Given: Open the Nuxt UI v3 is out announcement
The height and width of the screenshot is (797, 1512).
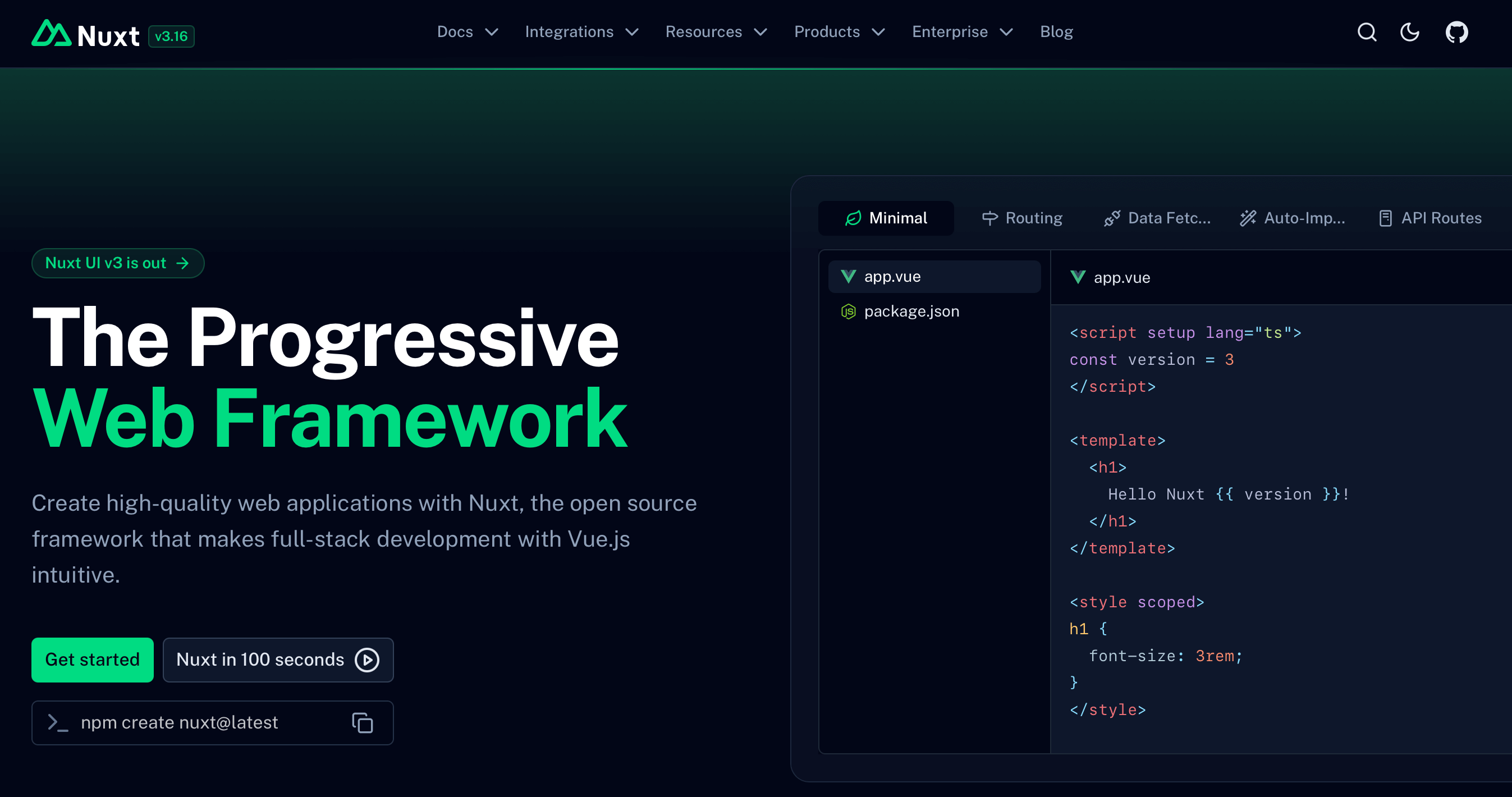Looking at the screenshot, I should click(117, 263).
